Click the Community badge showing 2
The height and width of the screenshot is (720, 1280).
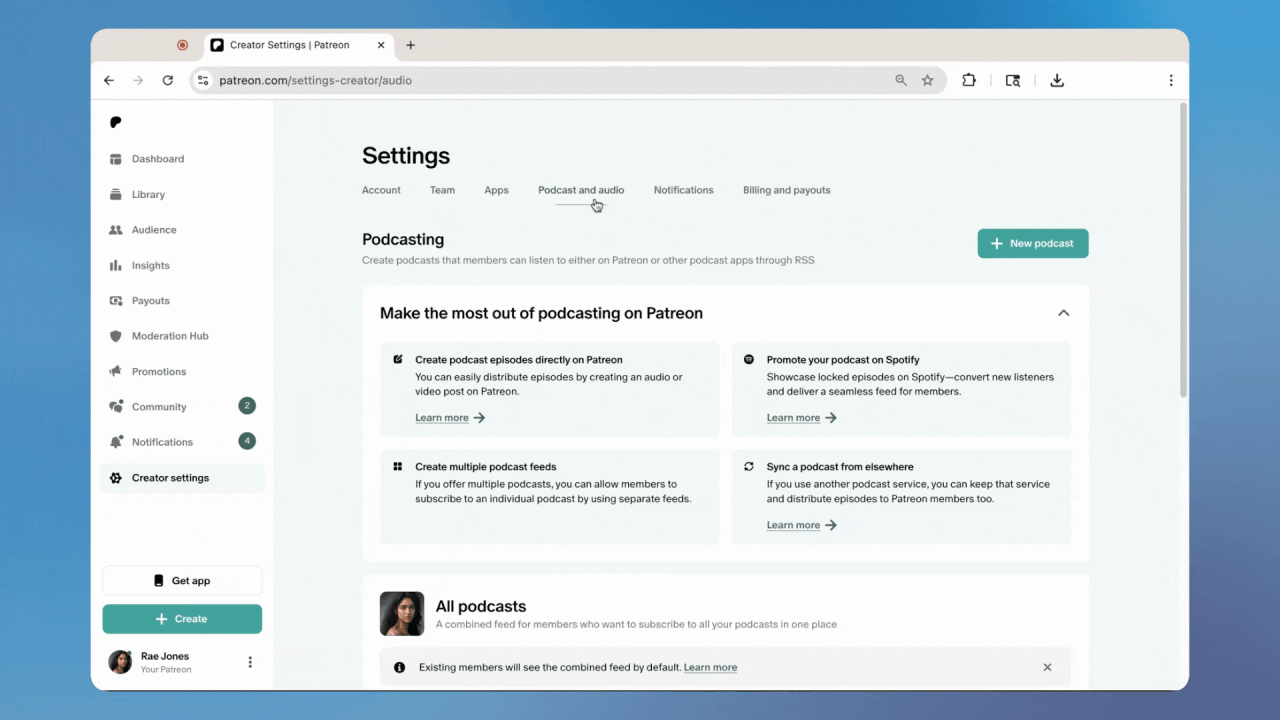[x=247, y=406]
